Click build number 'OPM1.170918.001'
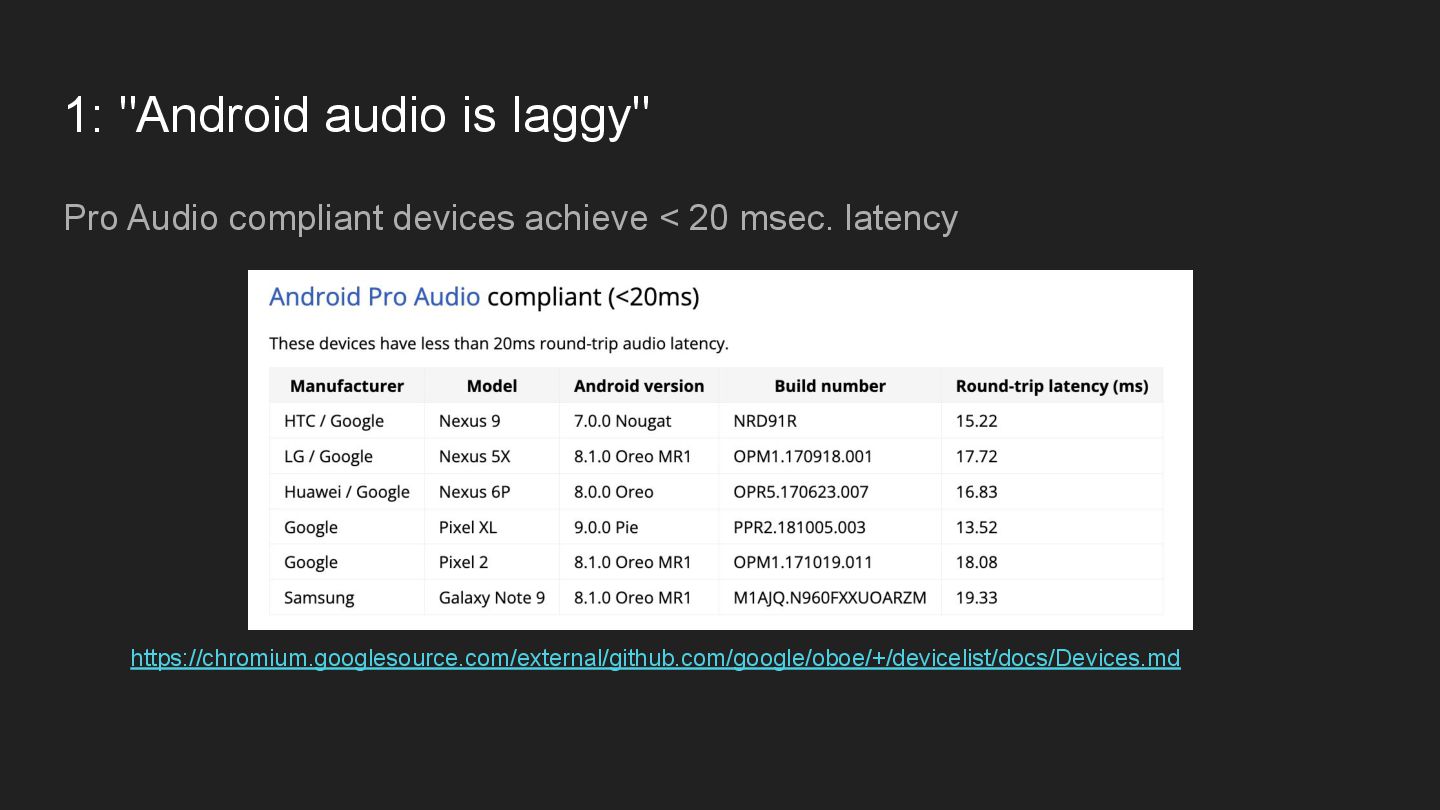 pyautogui.click(x=803, y=456)
